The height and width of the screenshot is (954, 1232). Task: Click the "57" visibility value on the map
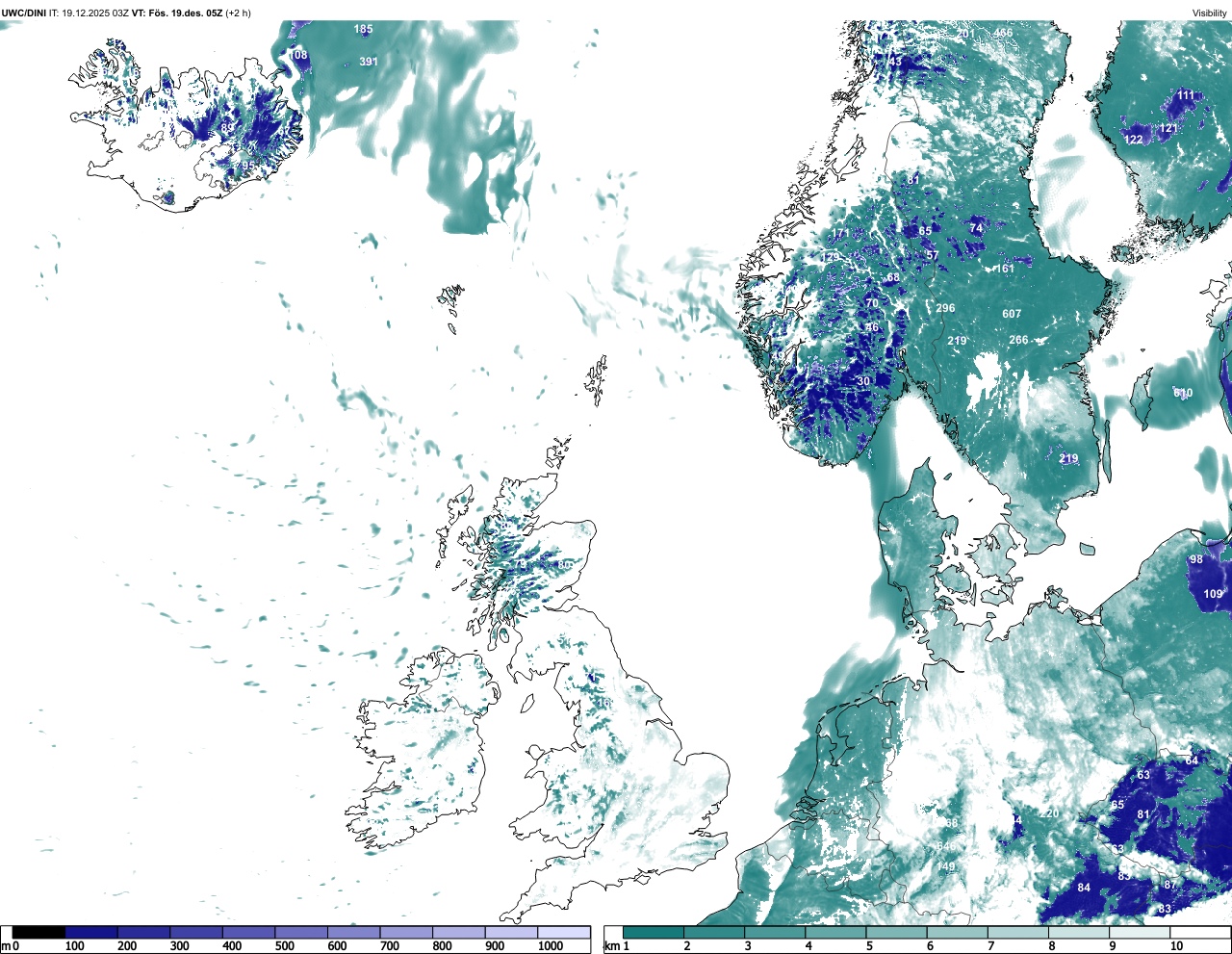tap(932, 255)
